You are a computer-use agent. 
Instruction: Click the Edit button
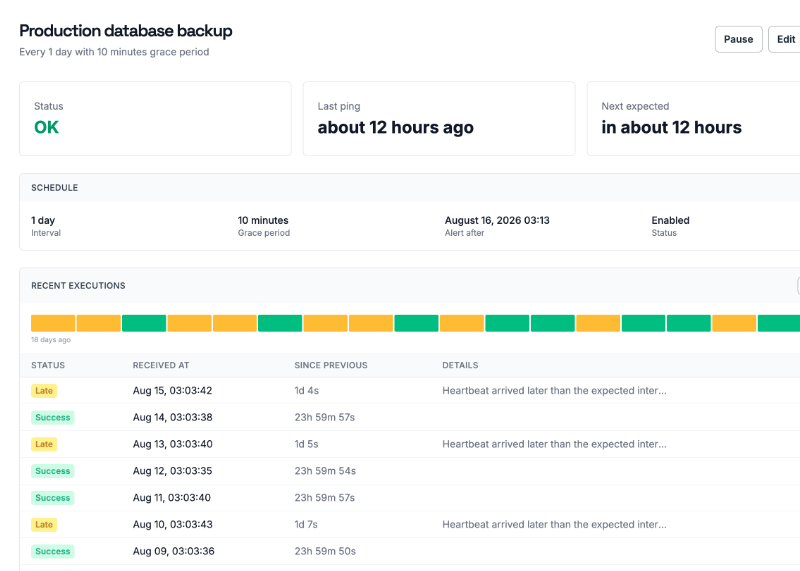[785, 39]
